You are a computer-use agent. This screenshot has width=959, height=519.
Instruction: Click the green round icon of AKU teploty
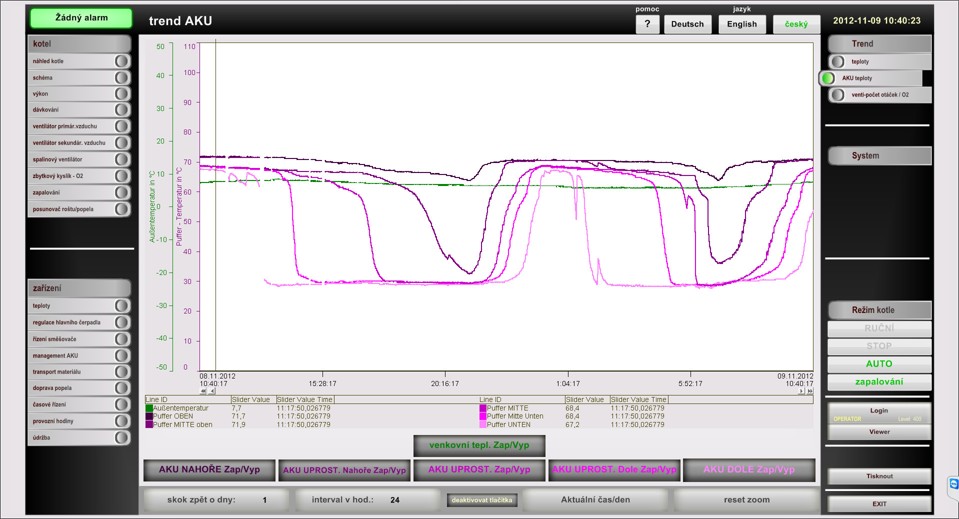(x=828, y=78)
